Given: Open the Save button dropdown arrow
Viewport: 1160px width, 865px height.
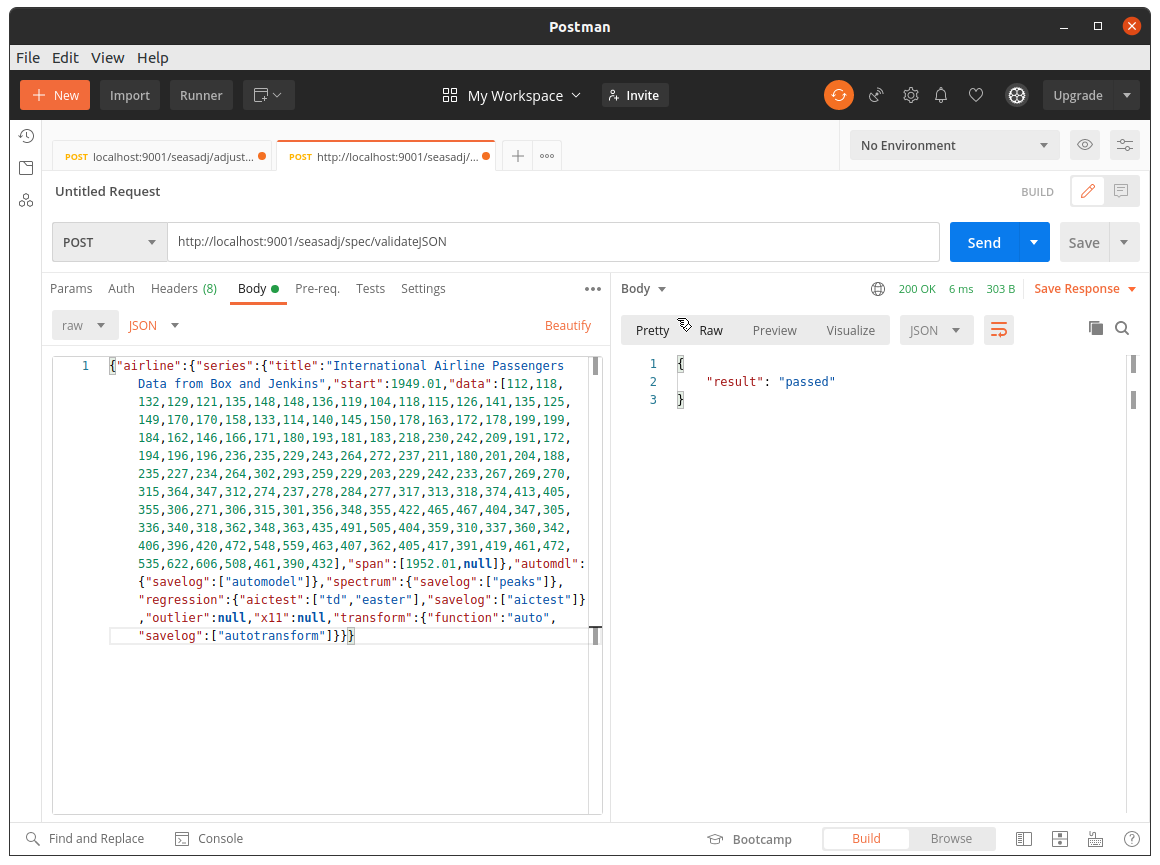Looking at the screenshot, I should [1124, 242].
